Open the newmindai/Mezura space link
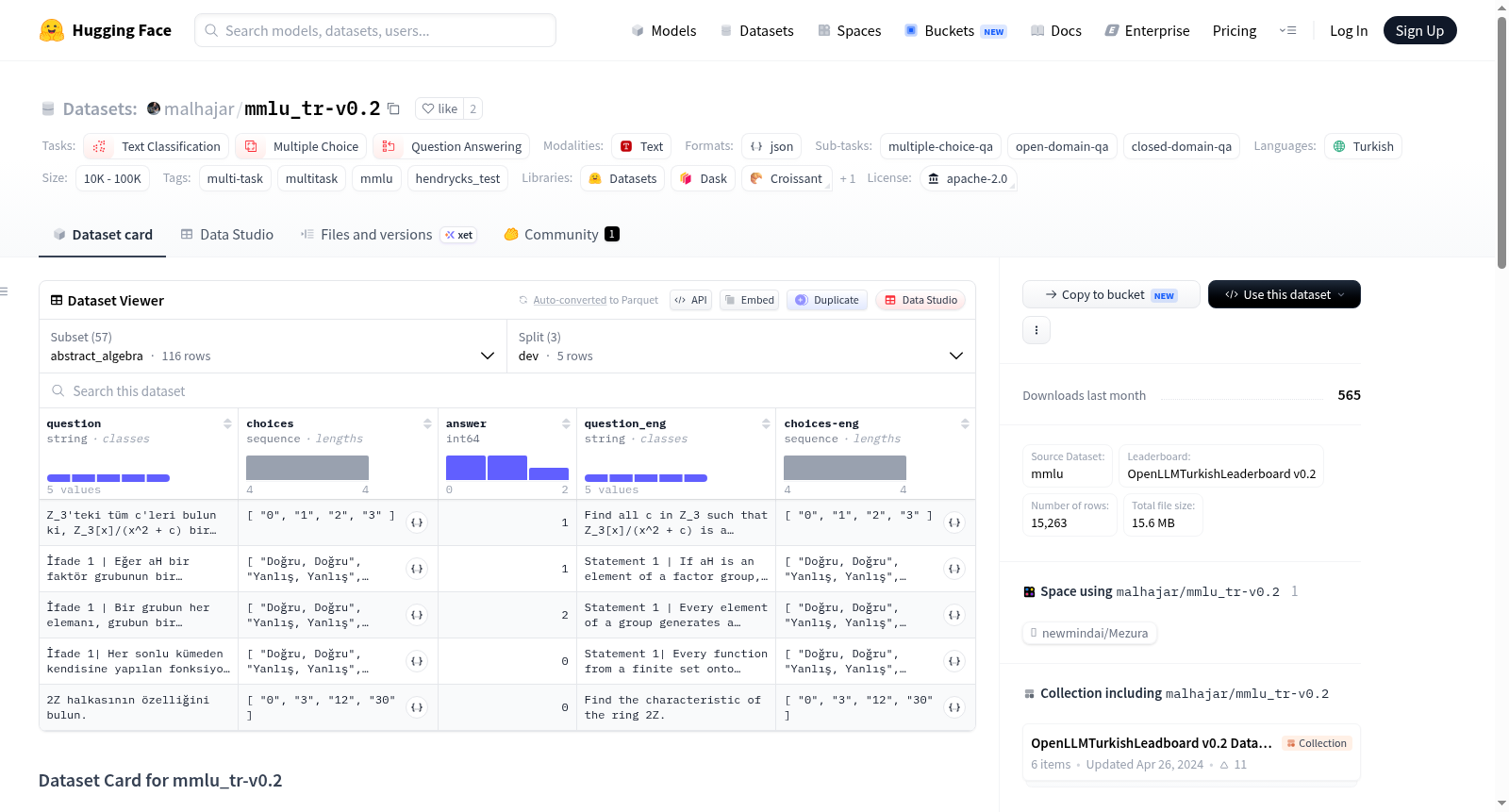1509x812 pixels. [x=1089, y=633]
